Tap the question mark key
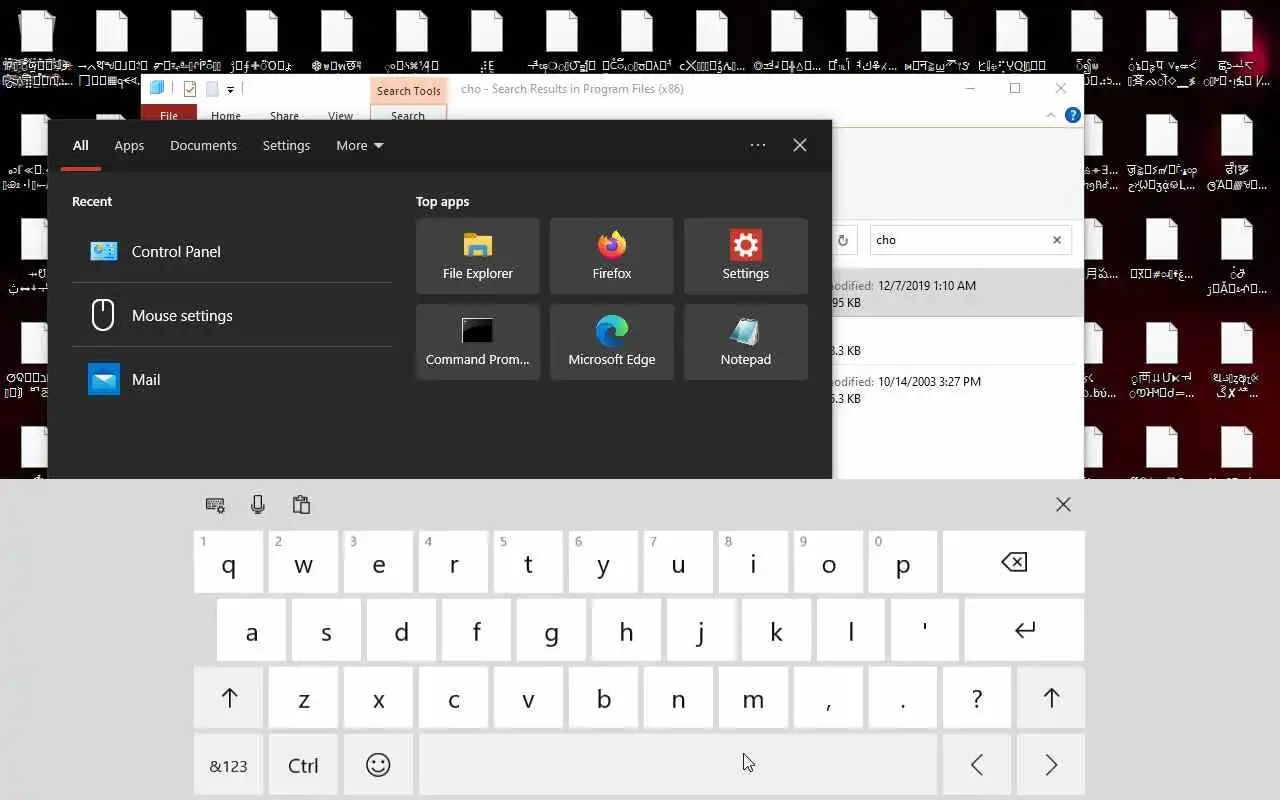The width and height of the screenshot is (1280, 800). click(977, 698)
